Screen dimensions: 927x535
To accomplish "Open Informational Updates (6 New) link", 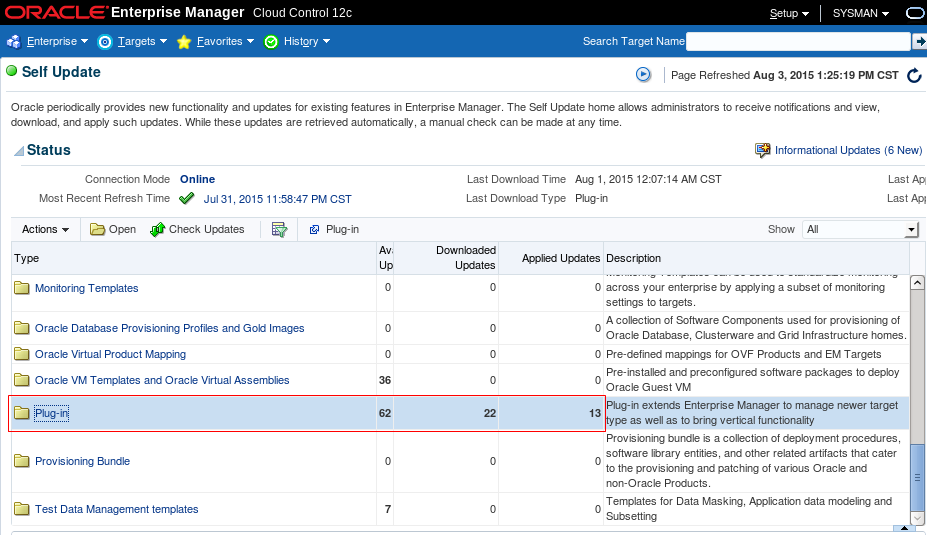I will point(848,150).
